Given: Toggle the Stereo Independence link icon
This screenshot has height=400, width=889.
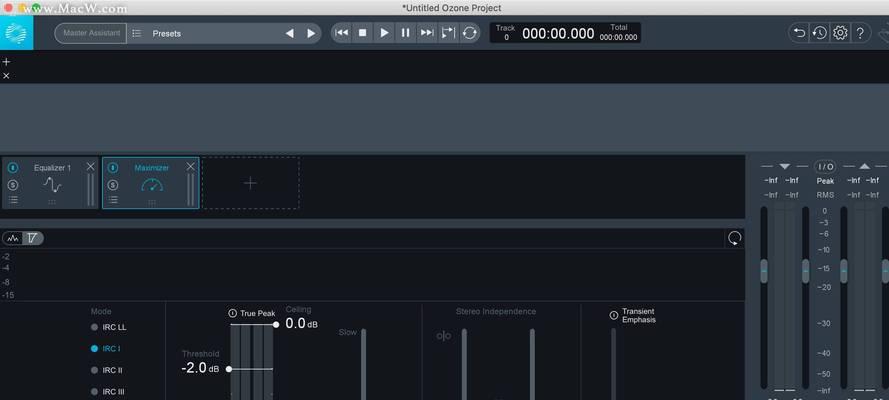Looking at the screenshot, I should pos(443,336).
